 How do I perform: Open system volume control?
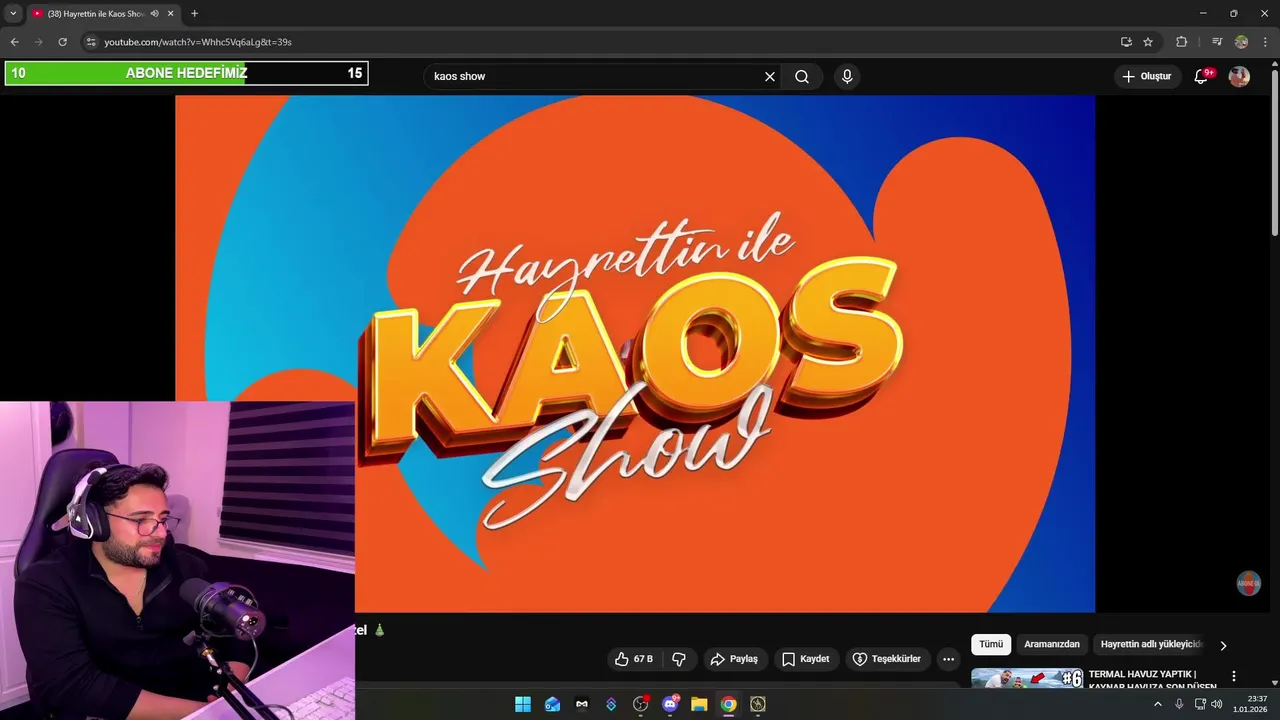[1217, 704]
